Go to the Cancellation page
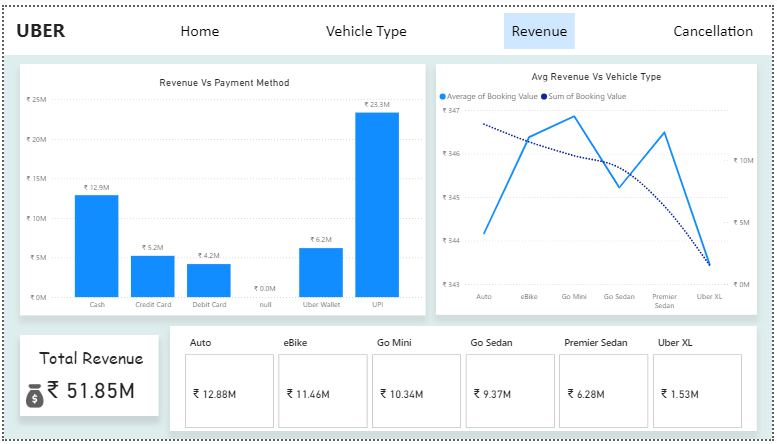This screenshot has height=444, width=777. (x=713, y=31)
